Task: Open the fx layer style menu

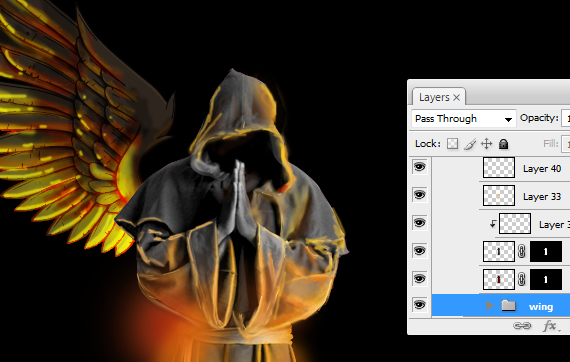Action: [x=550, y=326]
